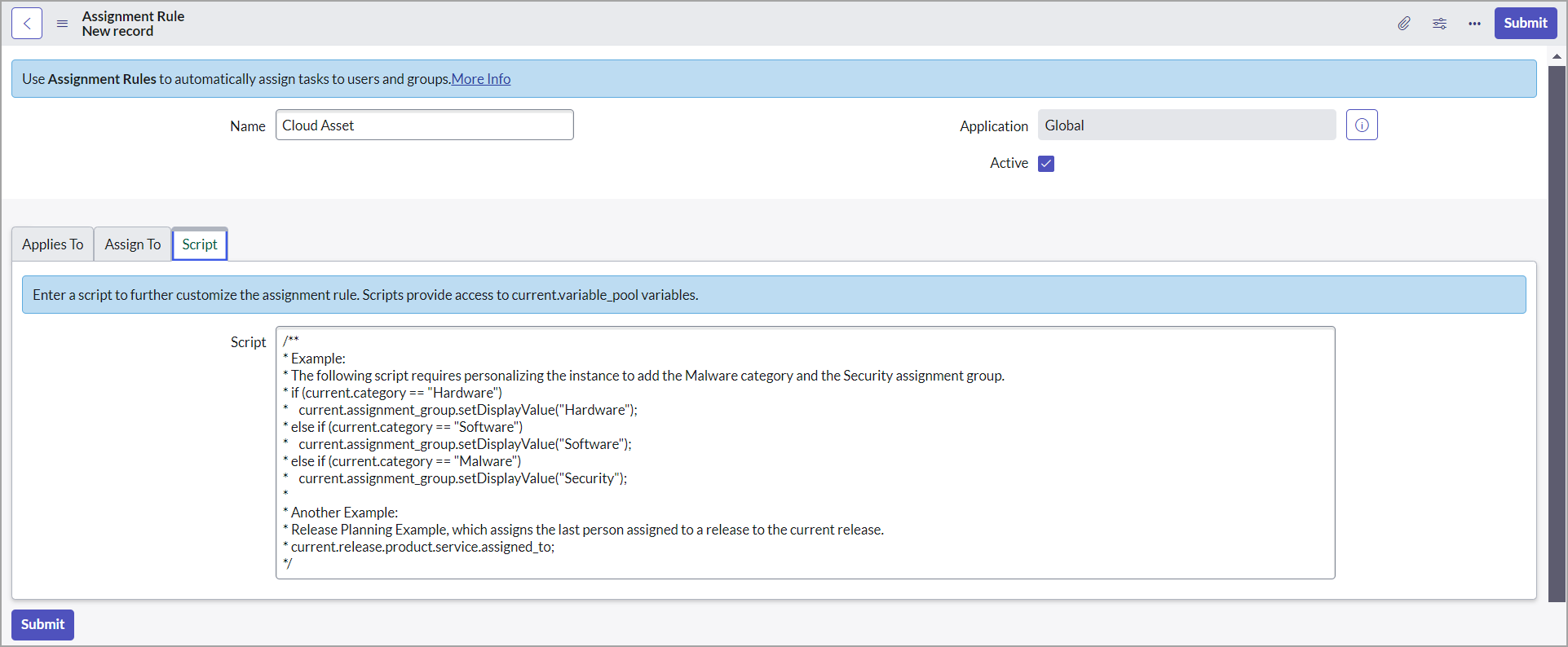Click the Application field showing Global
This screenshot has width=1568, height=647.
(1186, 125)
